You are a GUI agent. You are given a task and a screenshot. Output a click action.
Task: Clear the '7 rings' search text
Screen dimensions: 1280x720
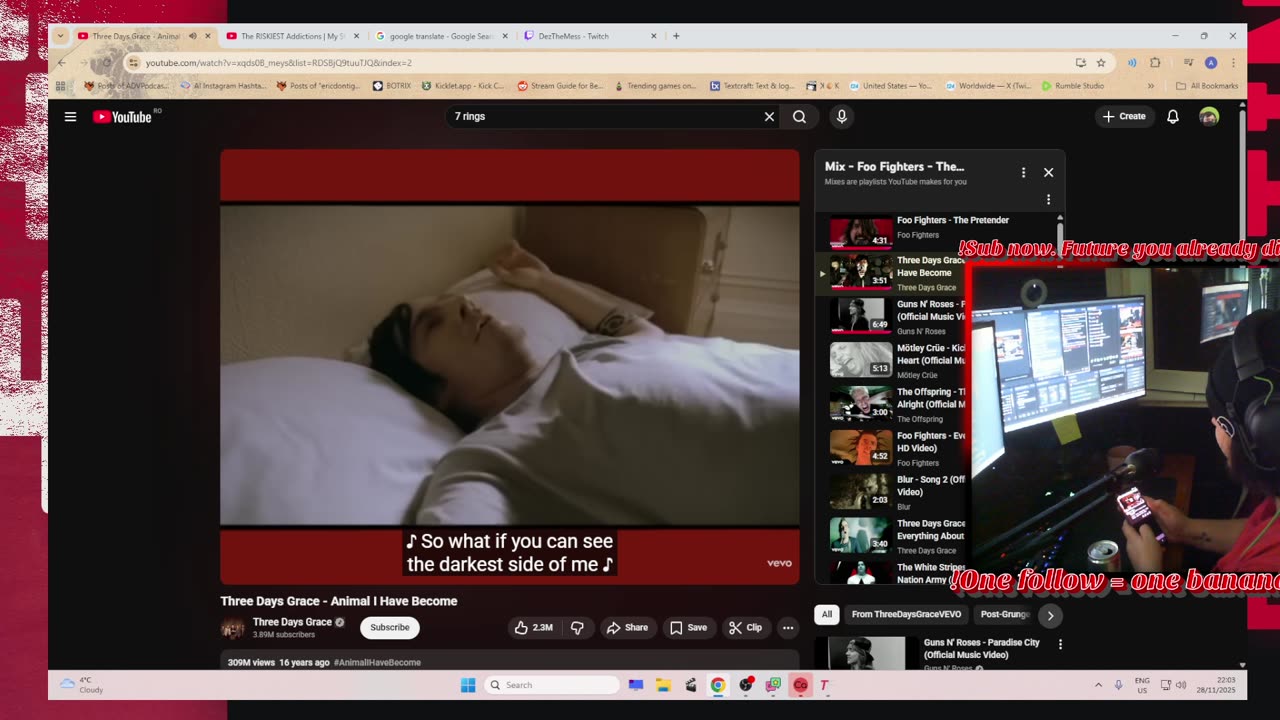(x=769, y=117)
